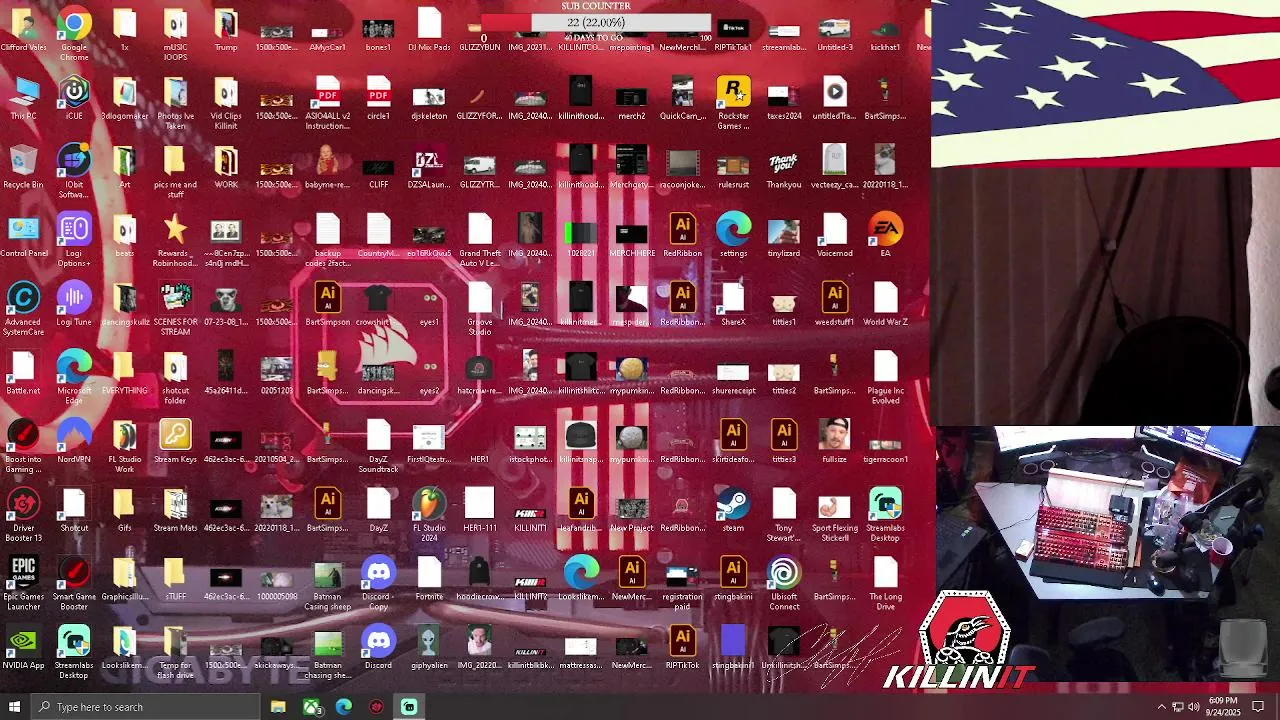Open the stingbakini Illustrator file
Image resolution: width=1280 pixels, height=720 pixels.
click(733, 580)
